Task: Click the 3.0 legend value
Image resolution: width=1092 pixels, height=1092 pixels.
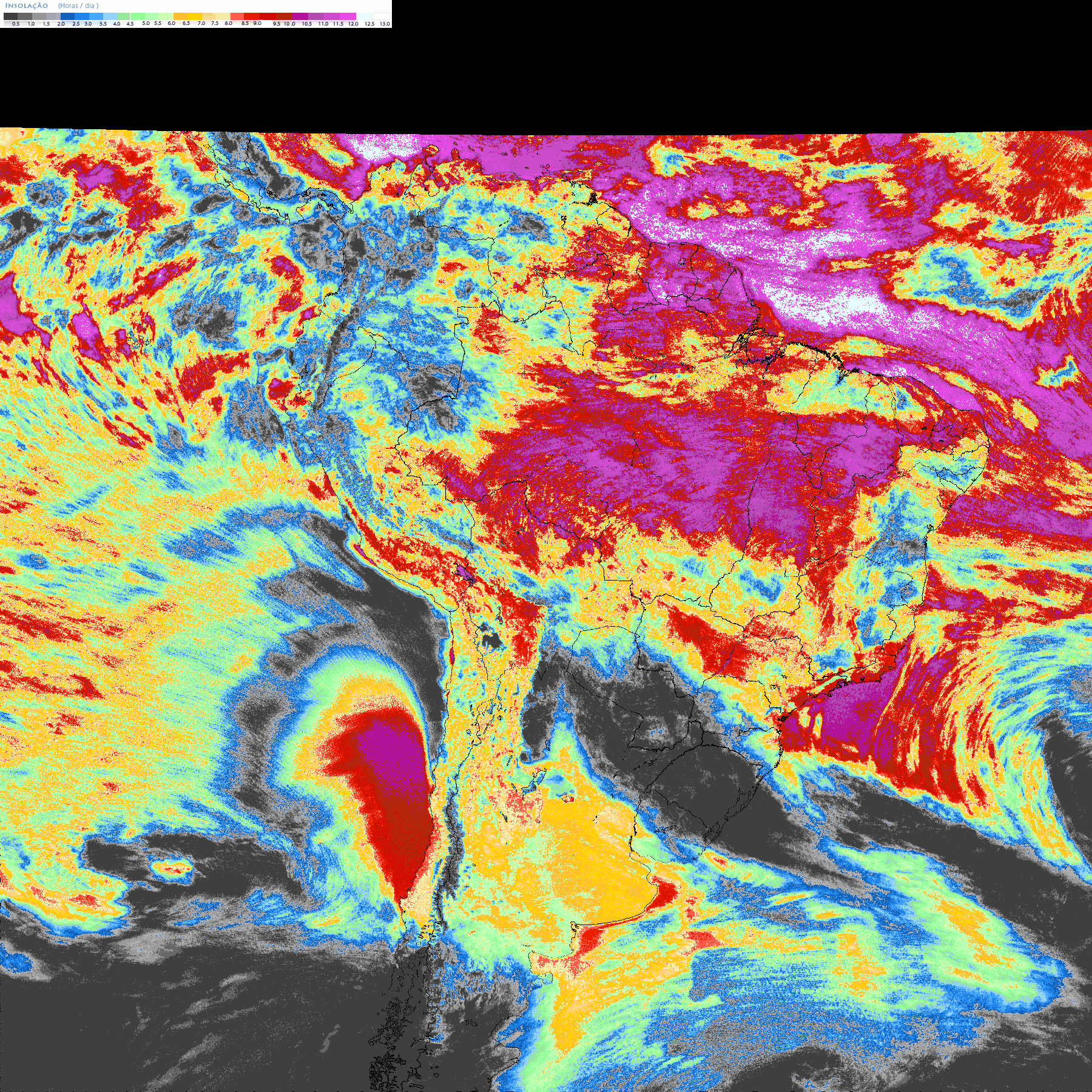Action: coord(88,24)
